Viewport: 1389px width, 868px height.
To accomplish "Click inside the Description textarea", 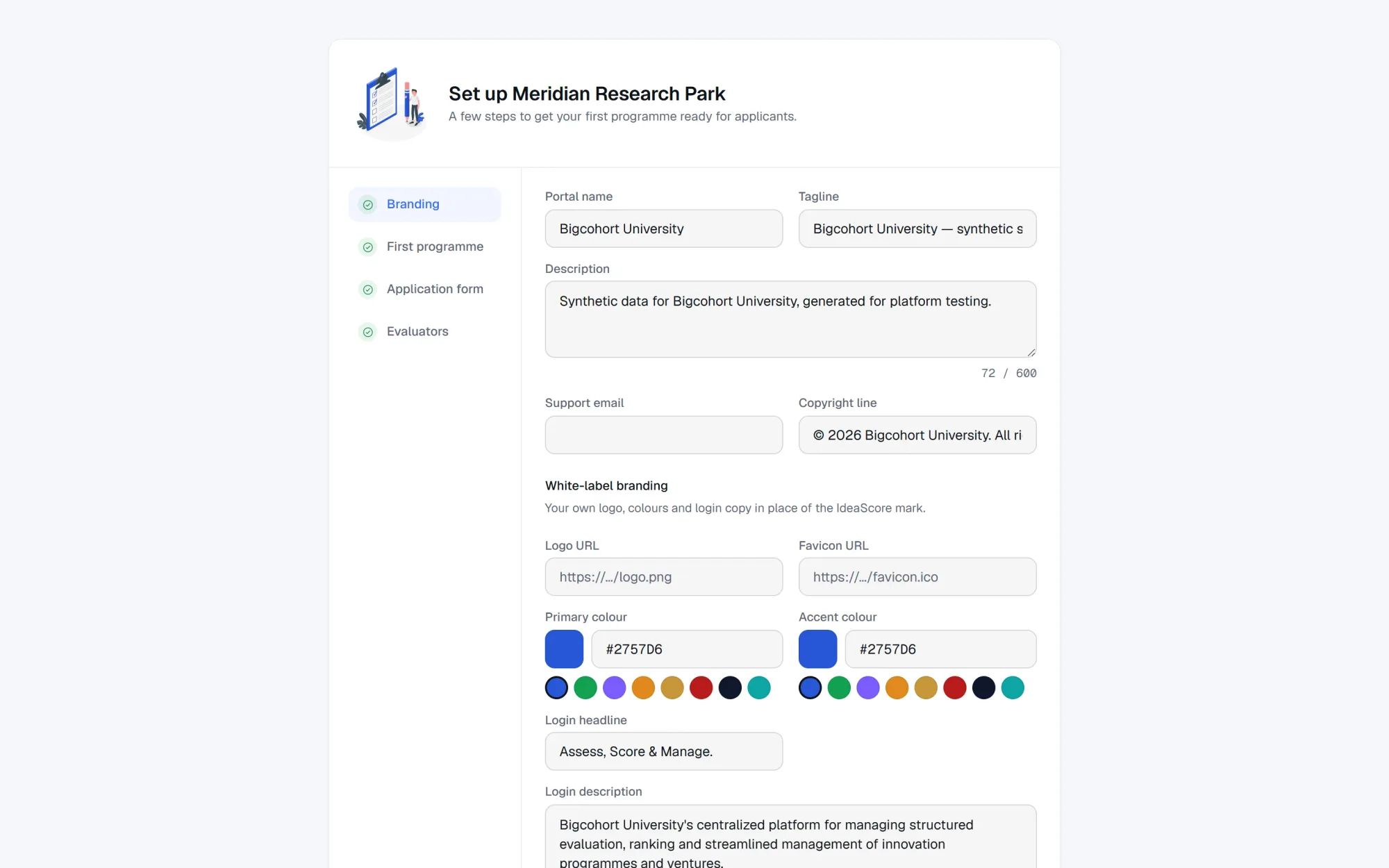I will pyautogui.click(x=790, y=319).
